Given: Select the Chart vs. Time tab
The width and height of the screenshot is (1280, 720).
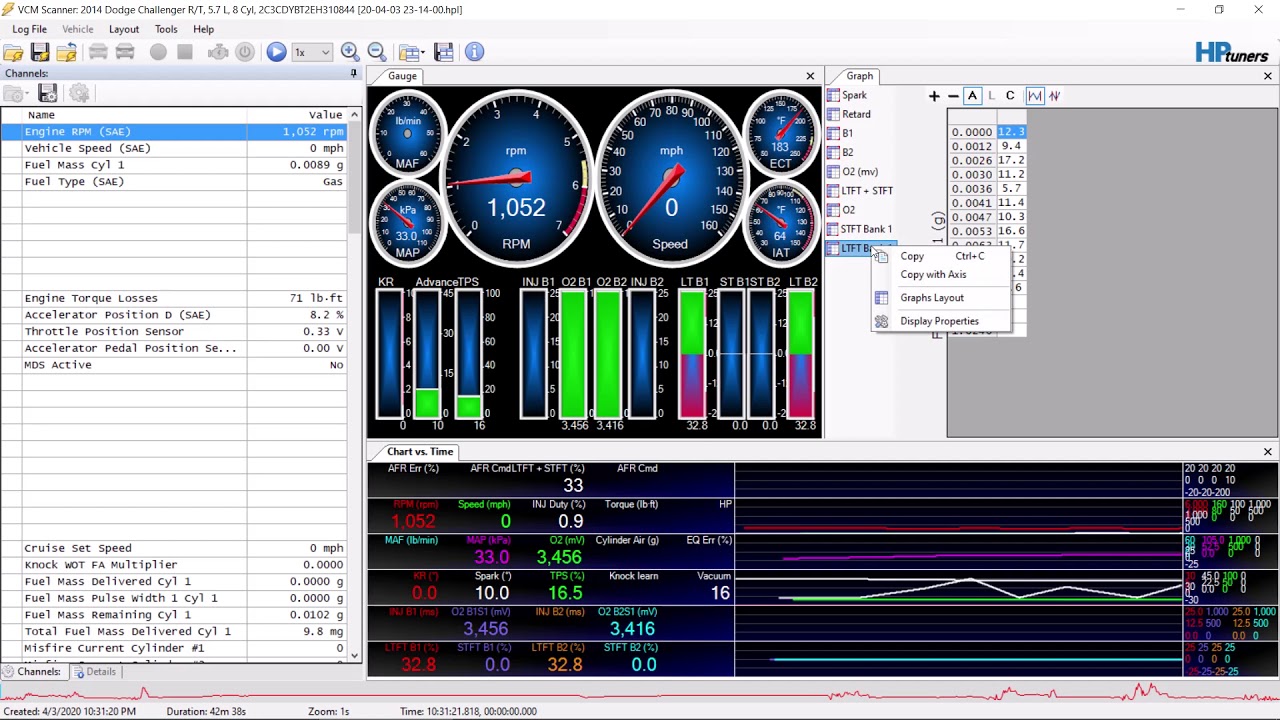Looking at the screenshot, I should coord(420,452).
